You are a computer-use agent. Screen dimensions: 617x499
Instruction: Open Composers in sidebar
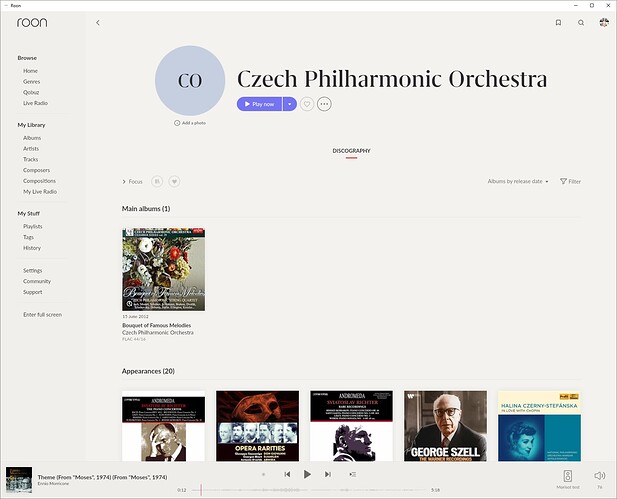click(x=37, y=170)
